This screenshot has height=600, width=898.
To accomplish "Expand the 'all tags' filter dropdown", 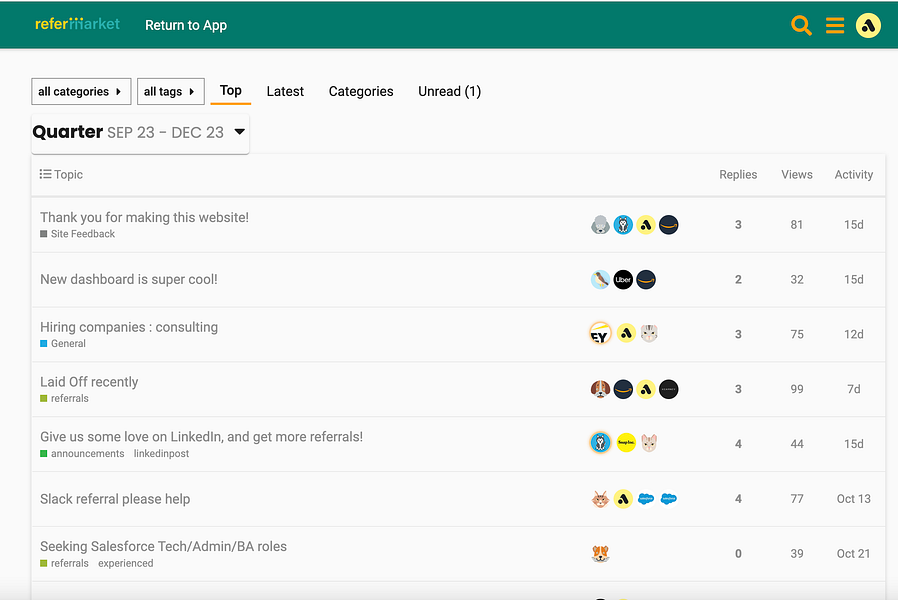I will [x=170, y=91].
